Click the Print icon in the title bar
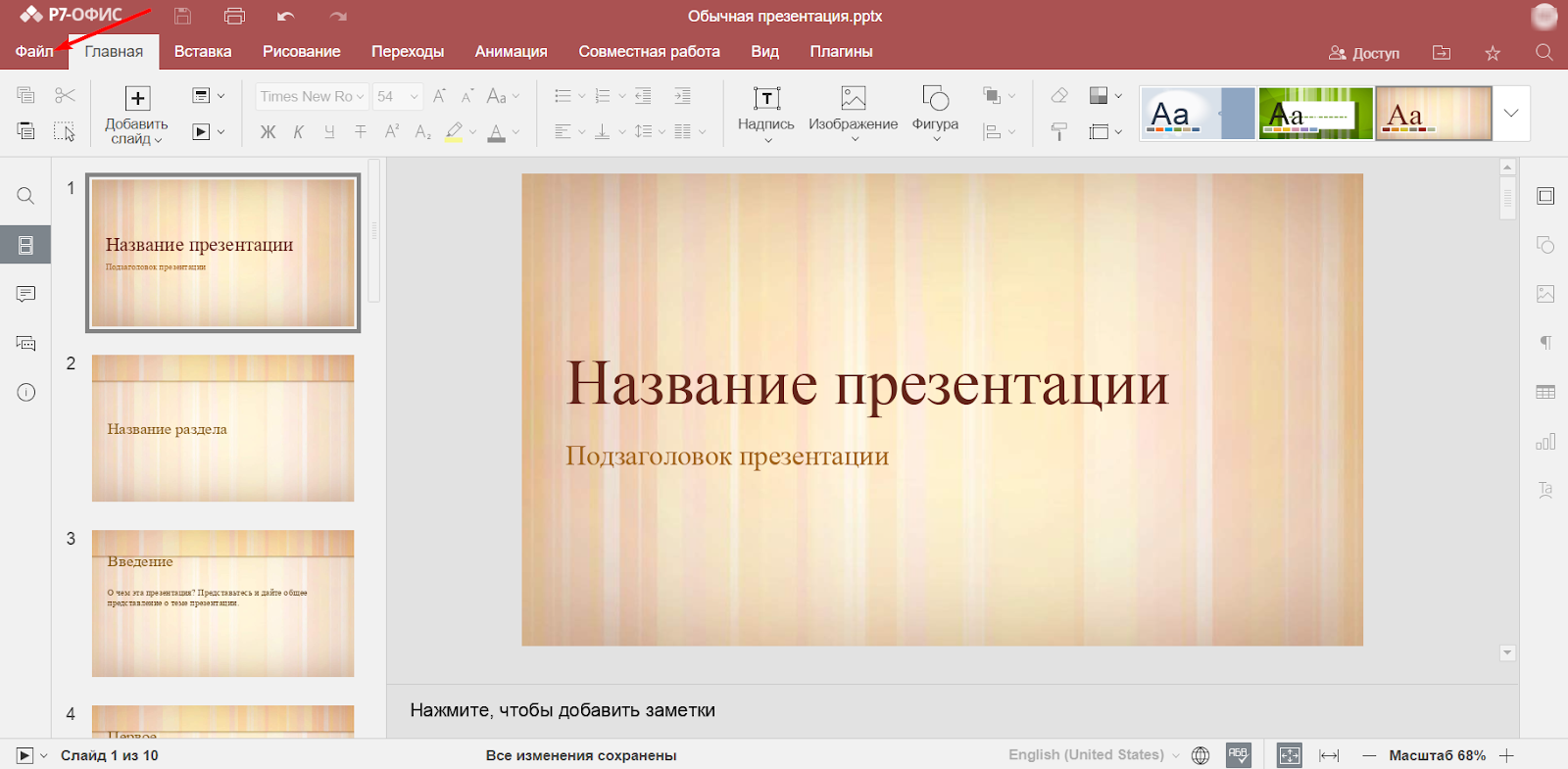The height and width of the screenshot is (769, 1568). coord(234,16)
